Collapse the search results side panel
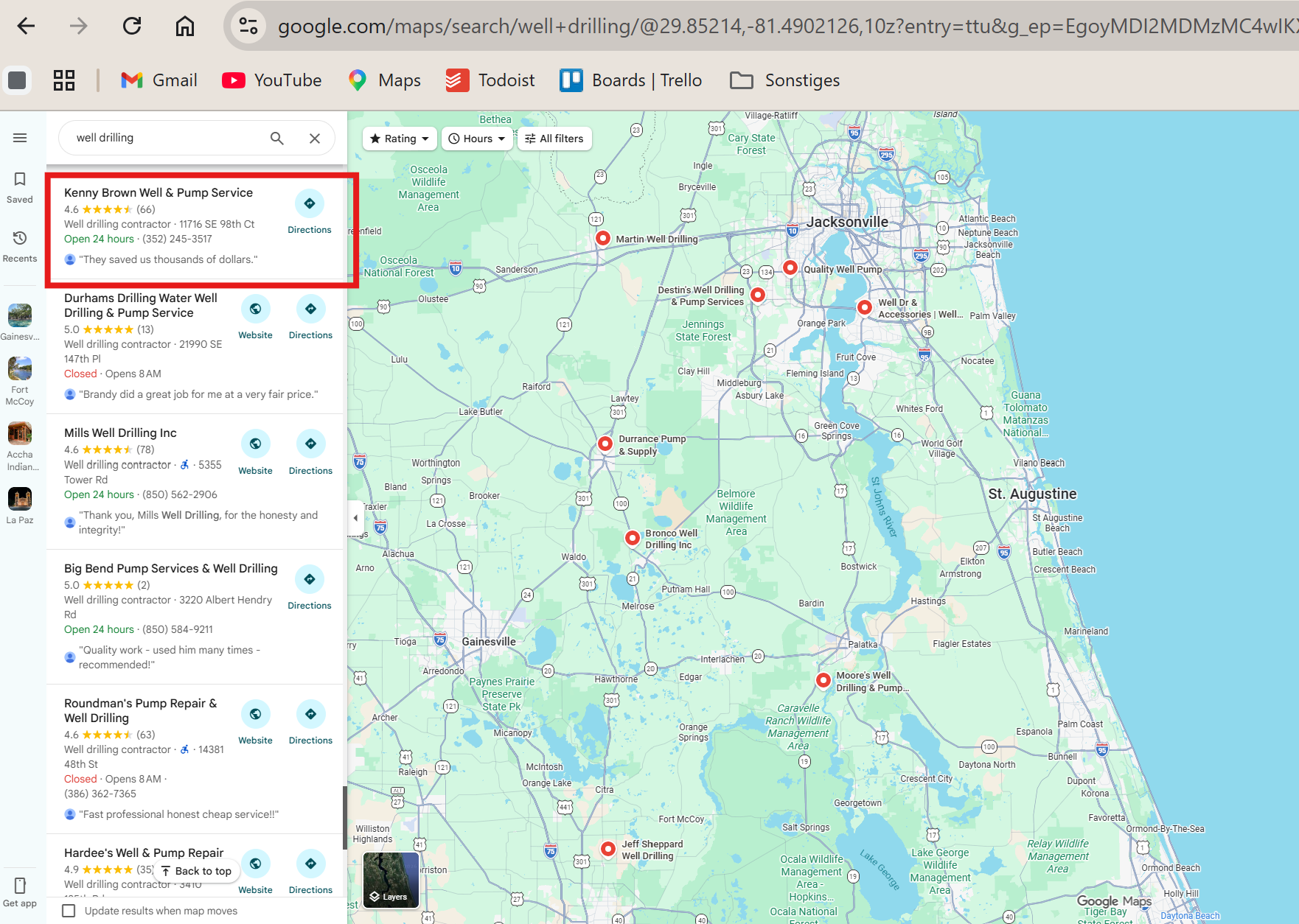The width and height of the screenshot is (1299, 924). (355, 517)
